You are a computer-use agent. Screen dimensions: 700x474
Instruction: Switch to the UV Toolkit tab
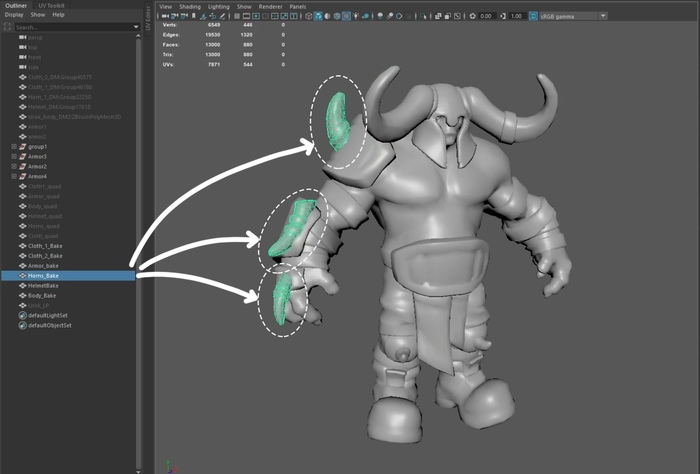point(51,6)
